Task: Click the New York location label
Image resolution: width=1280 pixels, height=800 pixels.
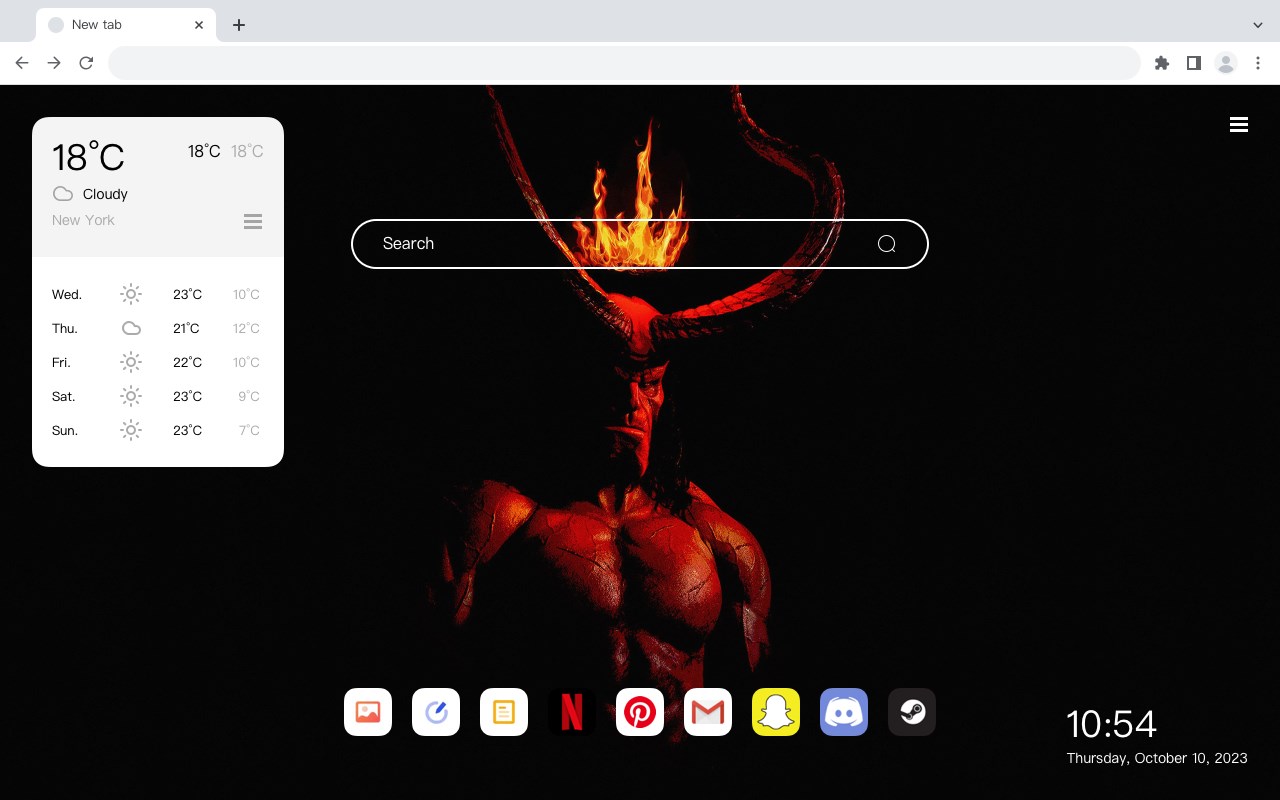Action: click(83, 220)
